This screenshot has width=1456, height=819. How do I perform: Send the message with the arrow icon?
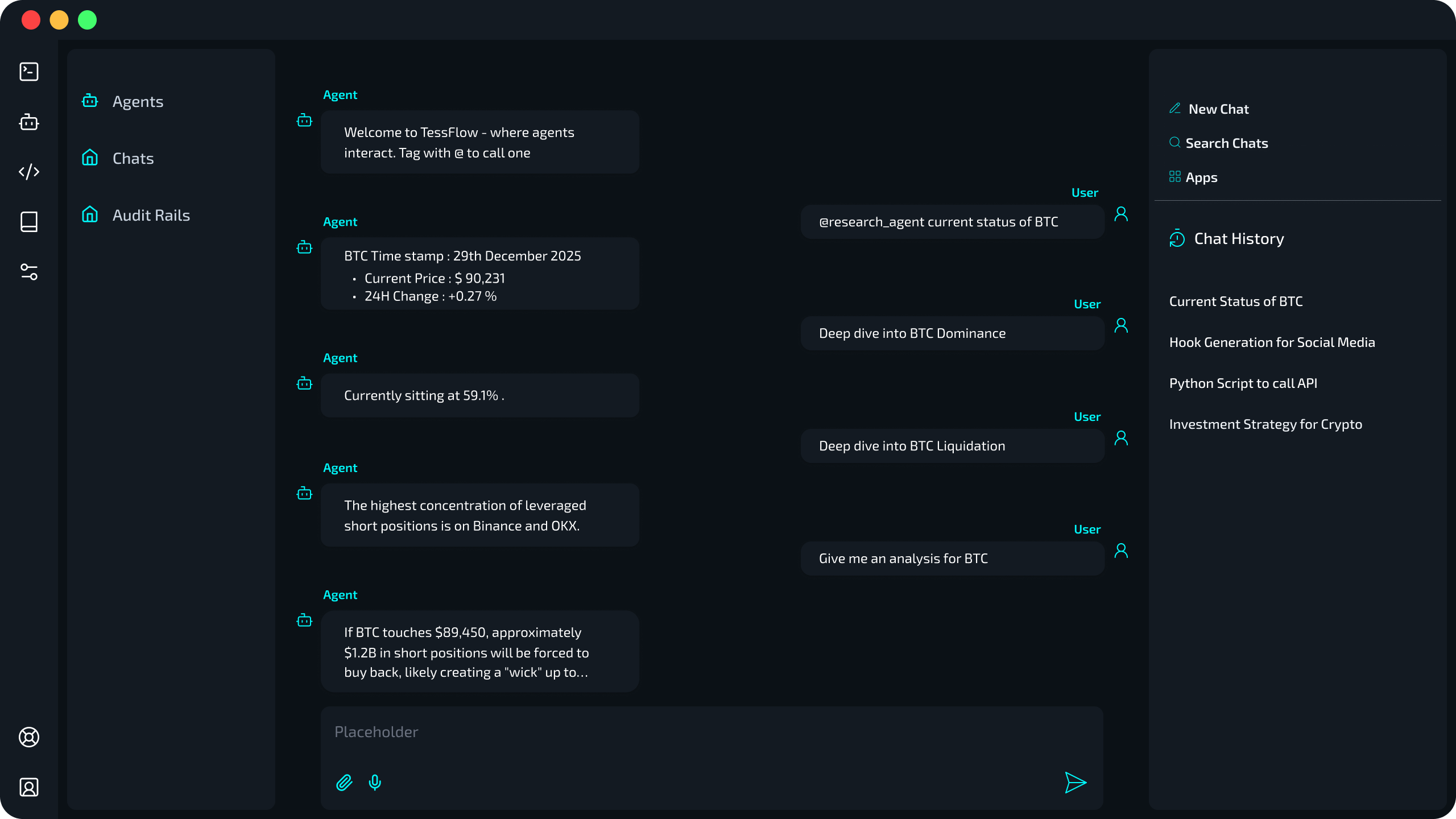click(x=1075, y=783)
